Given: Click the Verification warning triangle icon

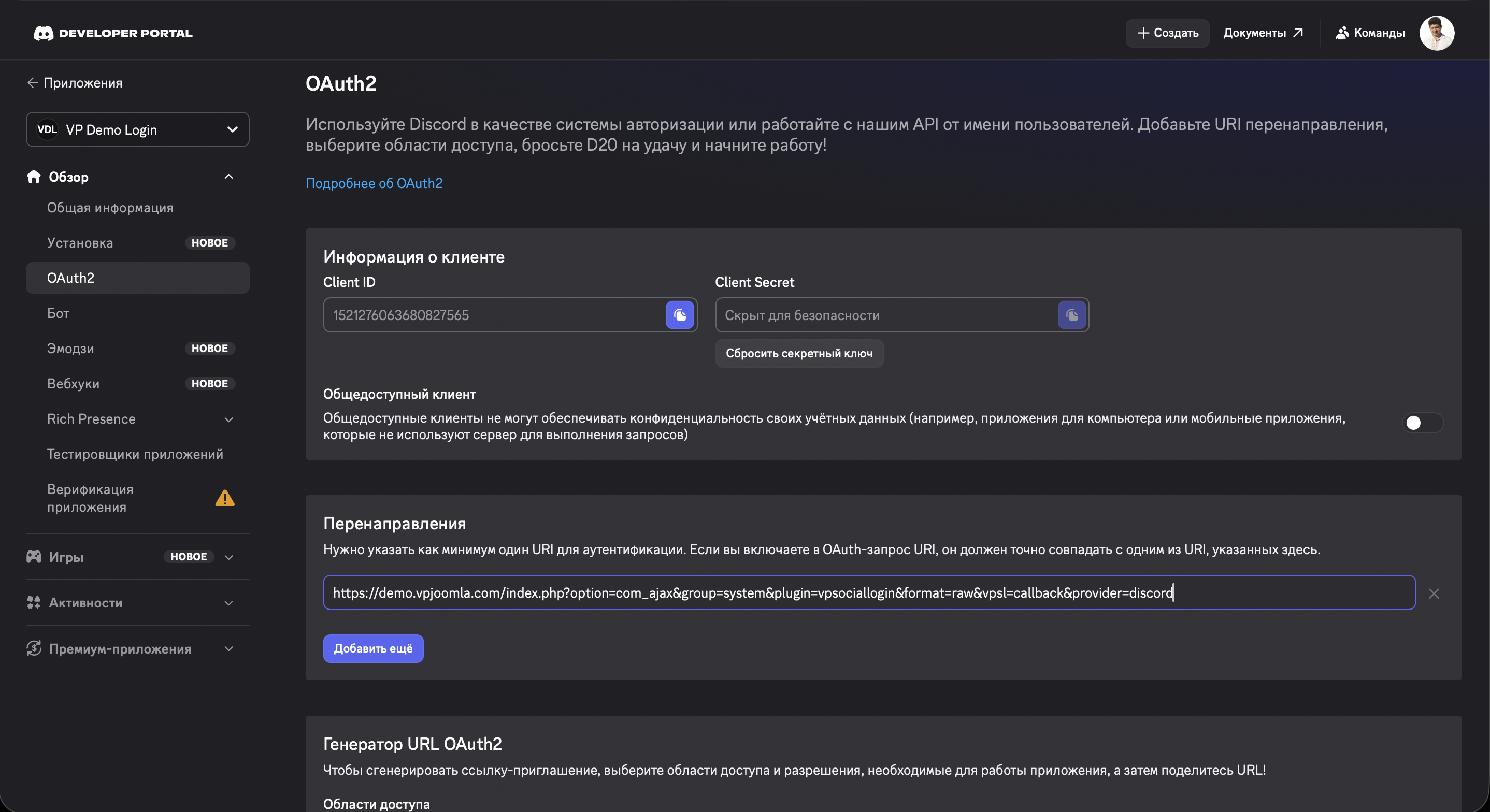Looking at the screenshot, I should pos(225,498).
